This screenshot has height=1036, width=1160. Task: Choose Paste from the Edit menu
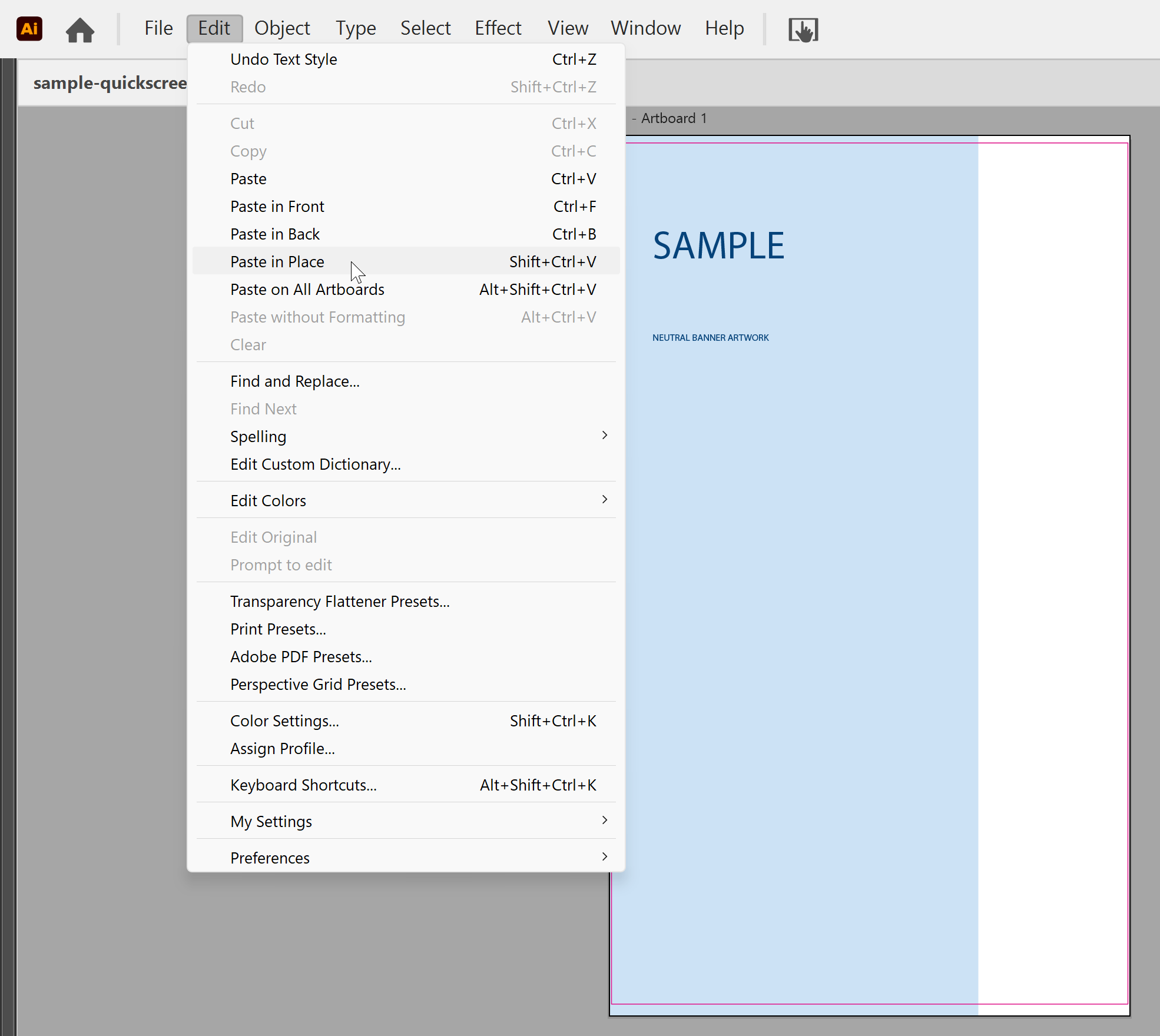point(406,179)
